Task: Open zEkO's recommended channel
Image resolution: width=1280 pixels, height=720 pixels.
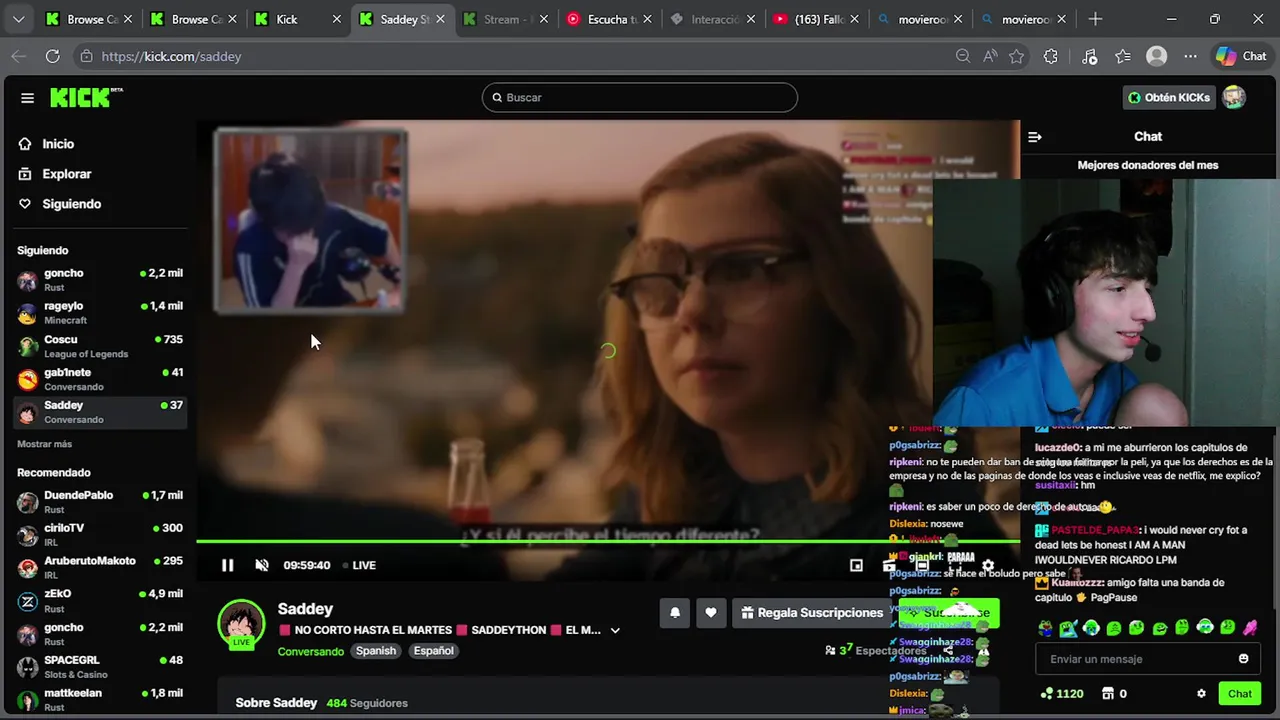Action: tap(100, 601)
